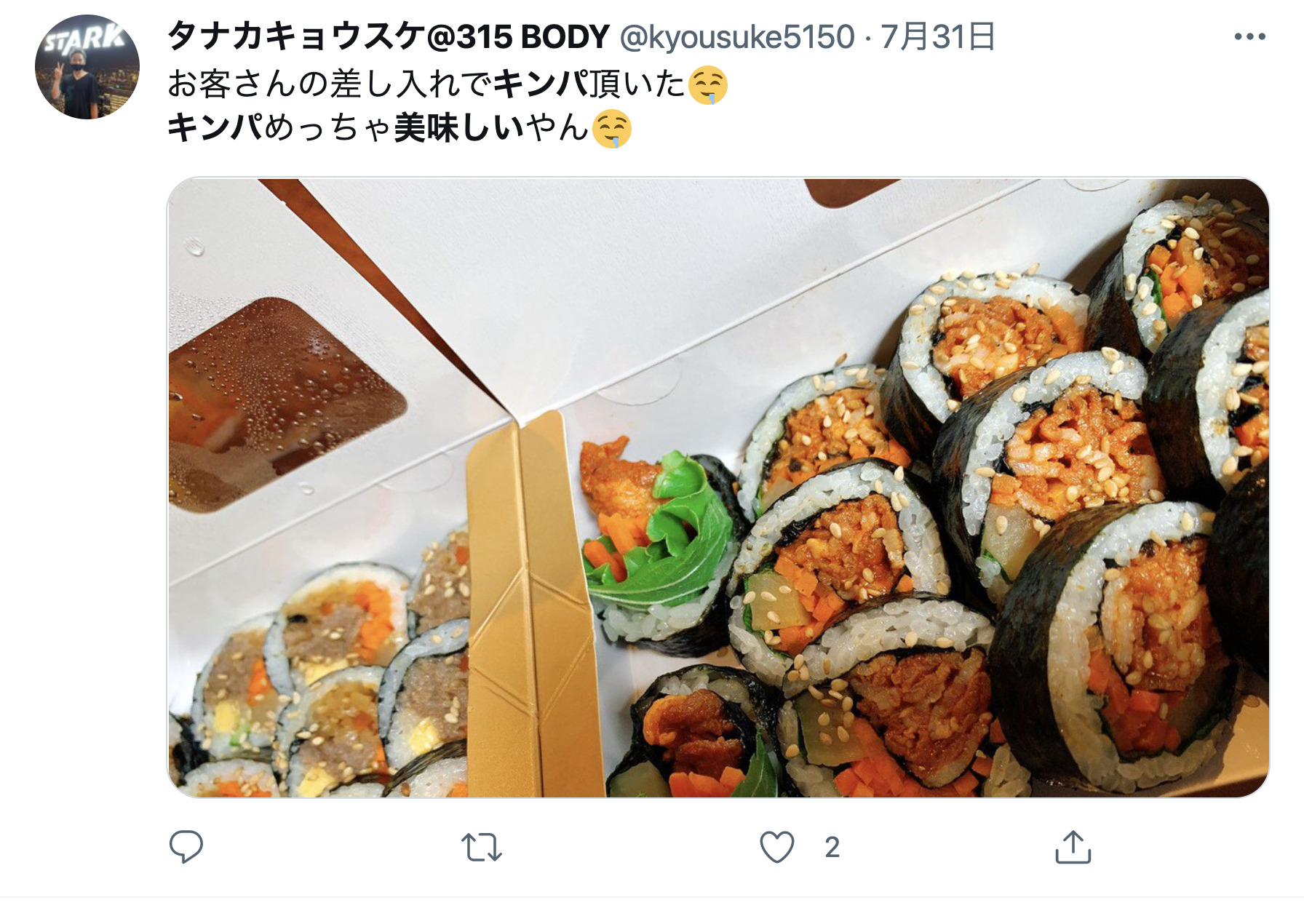
Task: Open the share upload arrow icon
Action: (x=1073, y=847)
